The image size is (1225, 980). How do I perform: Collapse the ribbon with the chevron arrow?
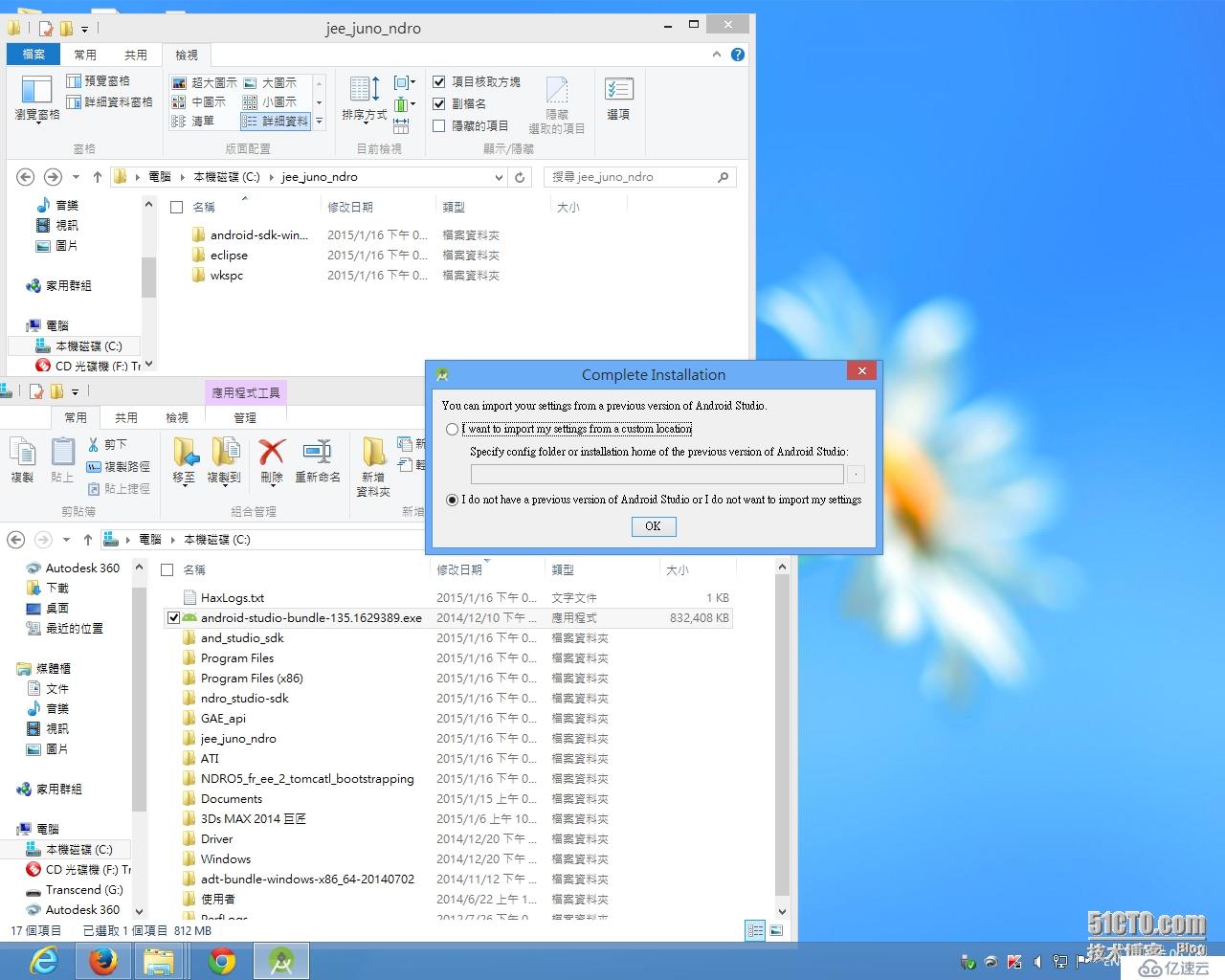[x=716, y=55]
